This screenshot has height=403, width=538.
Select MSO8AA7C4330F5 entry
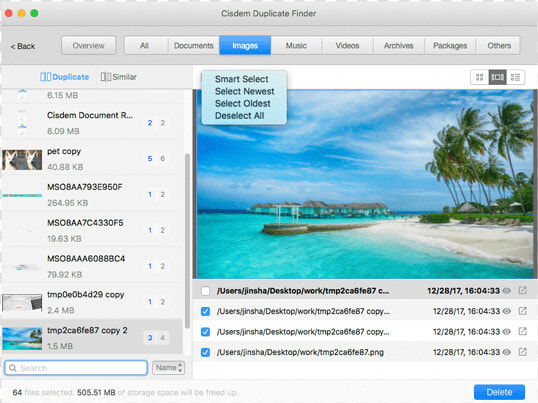(92, 230)
